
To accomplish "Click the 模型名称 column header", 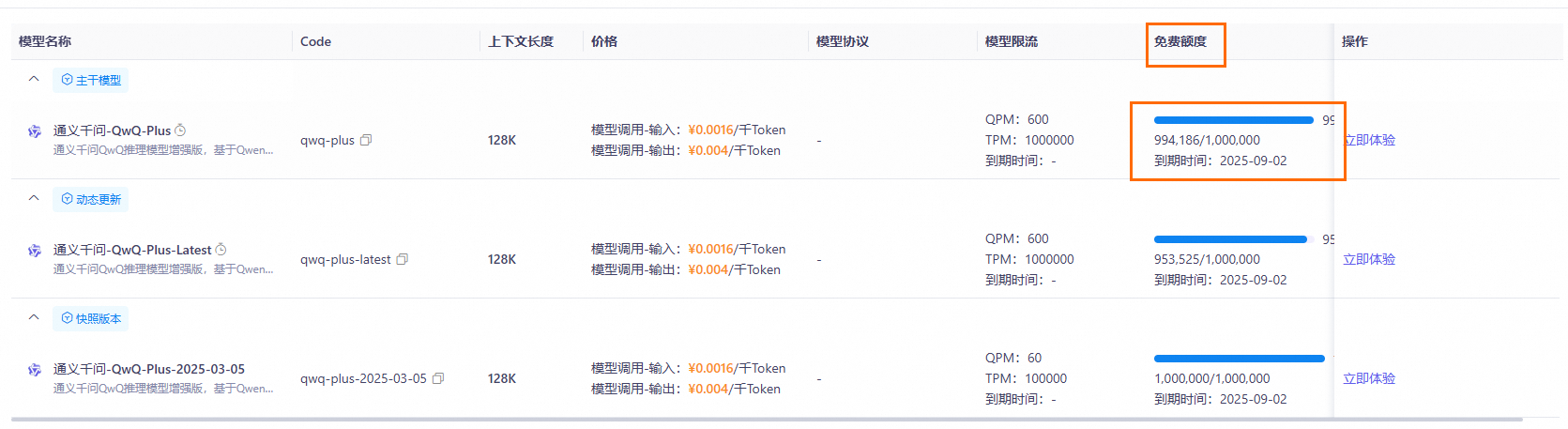I will click(x=45, y=41).
